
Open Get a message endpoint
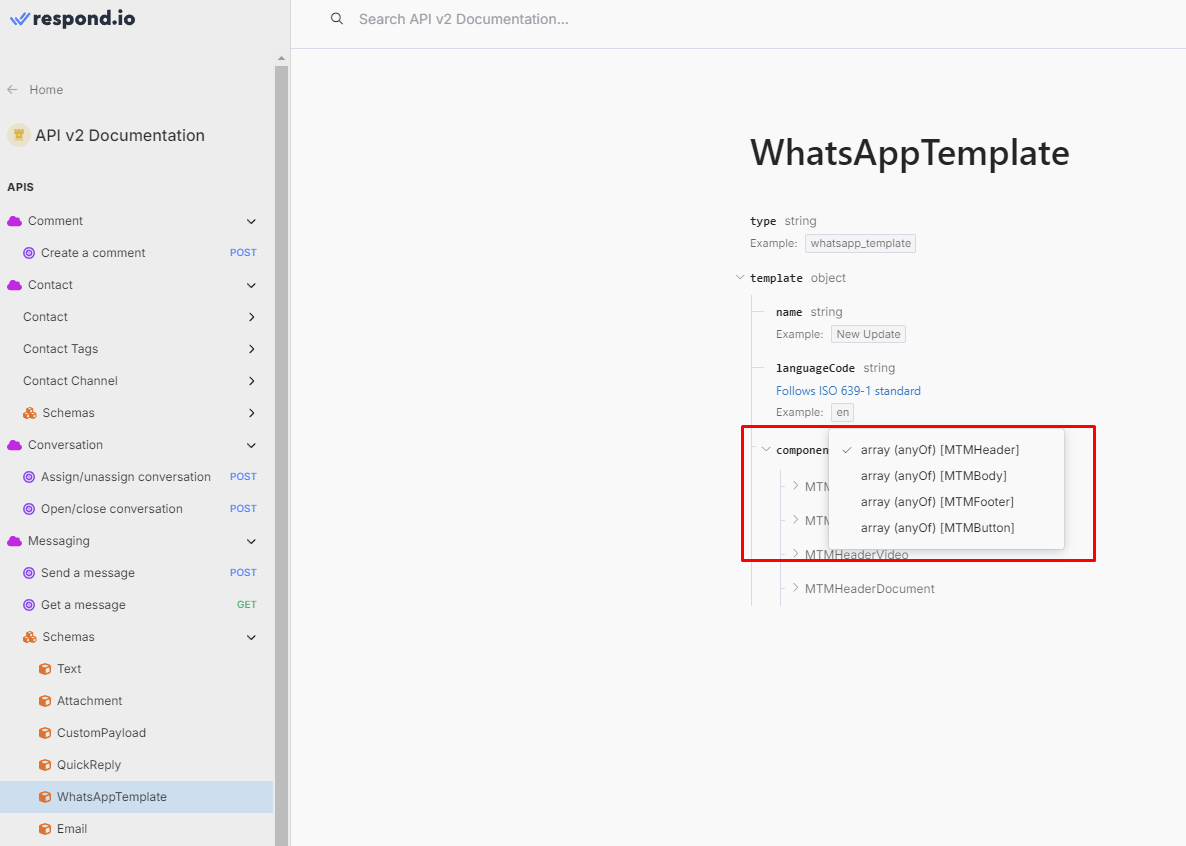83,605
